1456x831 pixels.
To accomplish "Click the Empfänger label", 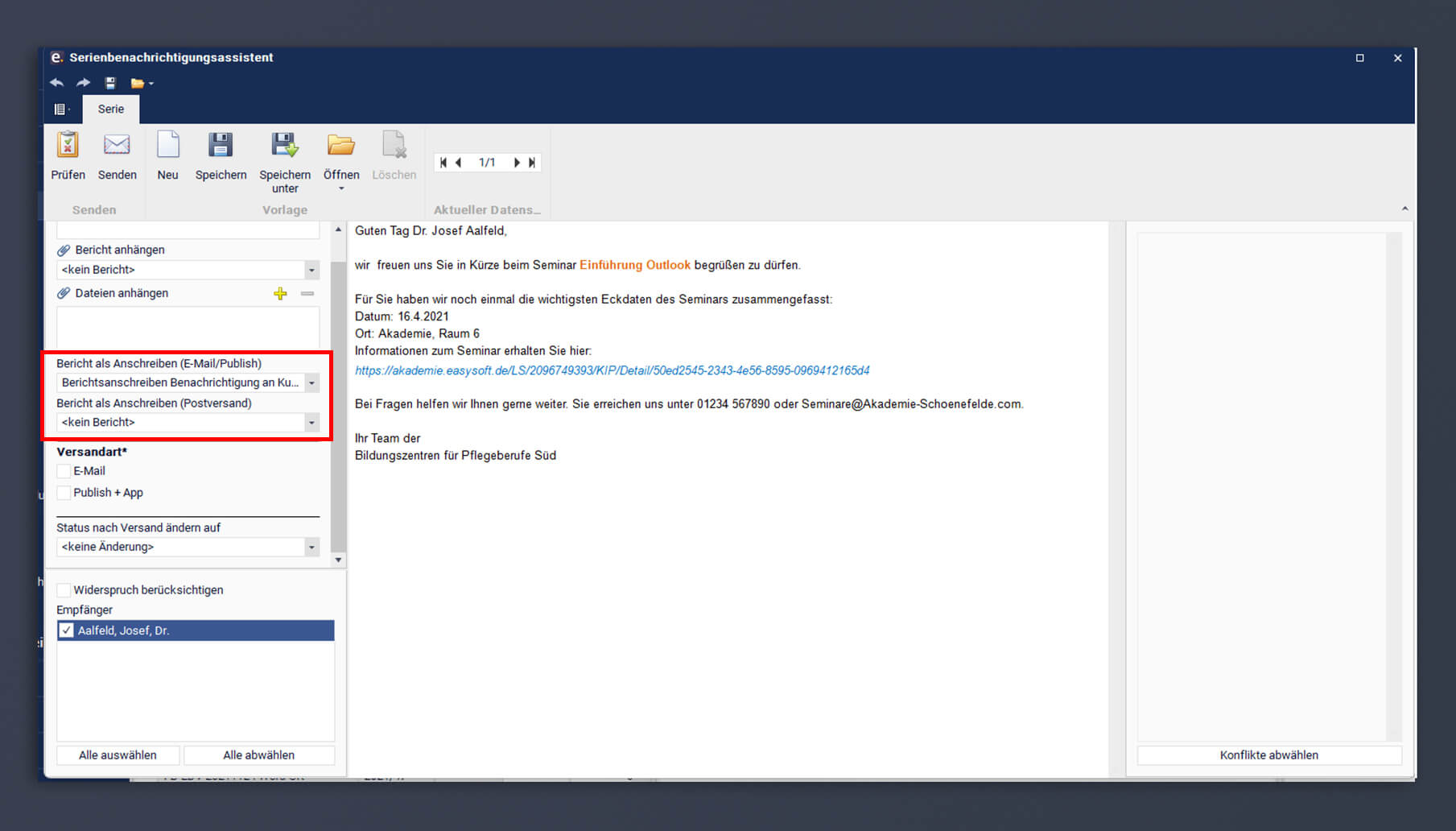I will tap(85, 610).
